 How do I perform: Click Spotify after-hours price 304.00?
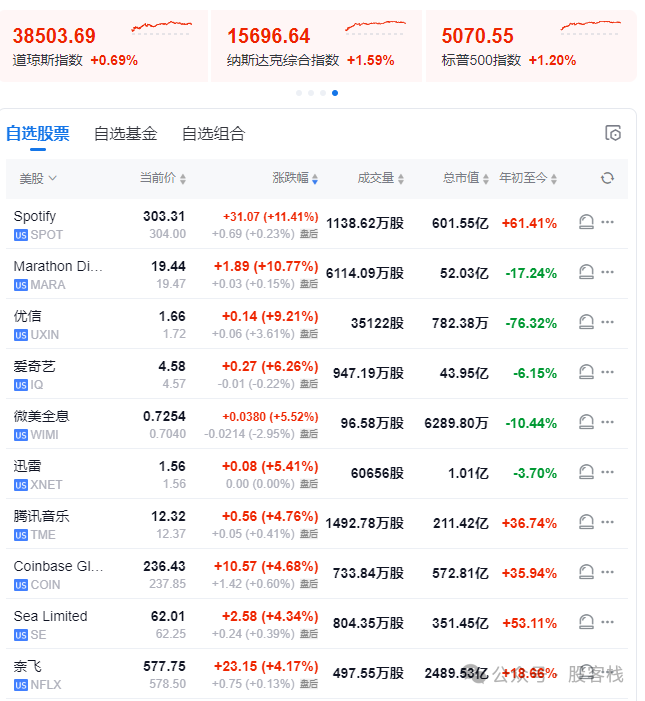(168, 234)
